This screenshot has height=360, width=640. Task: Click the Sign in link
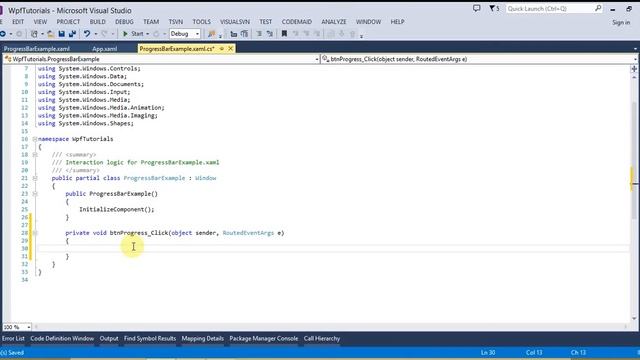coord(621,22)
